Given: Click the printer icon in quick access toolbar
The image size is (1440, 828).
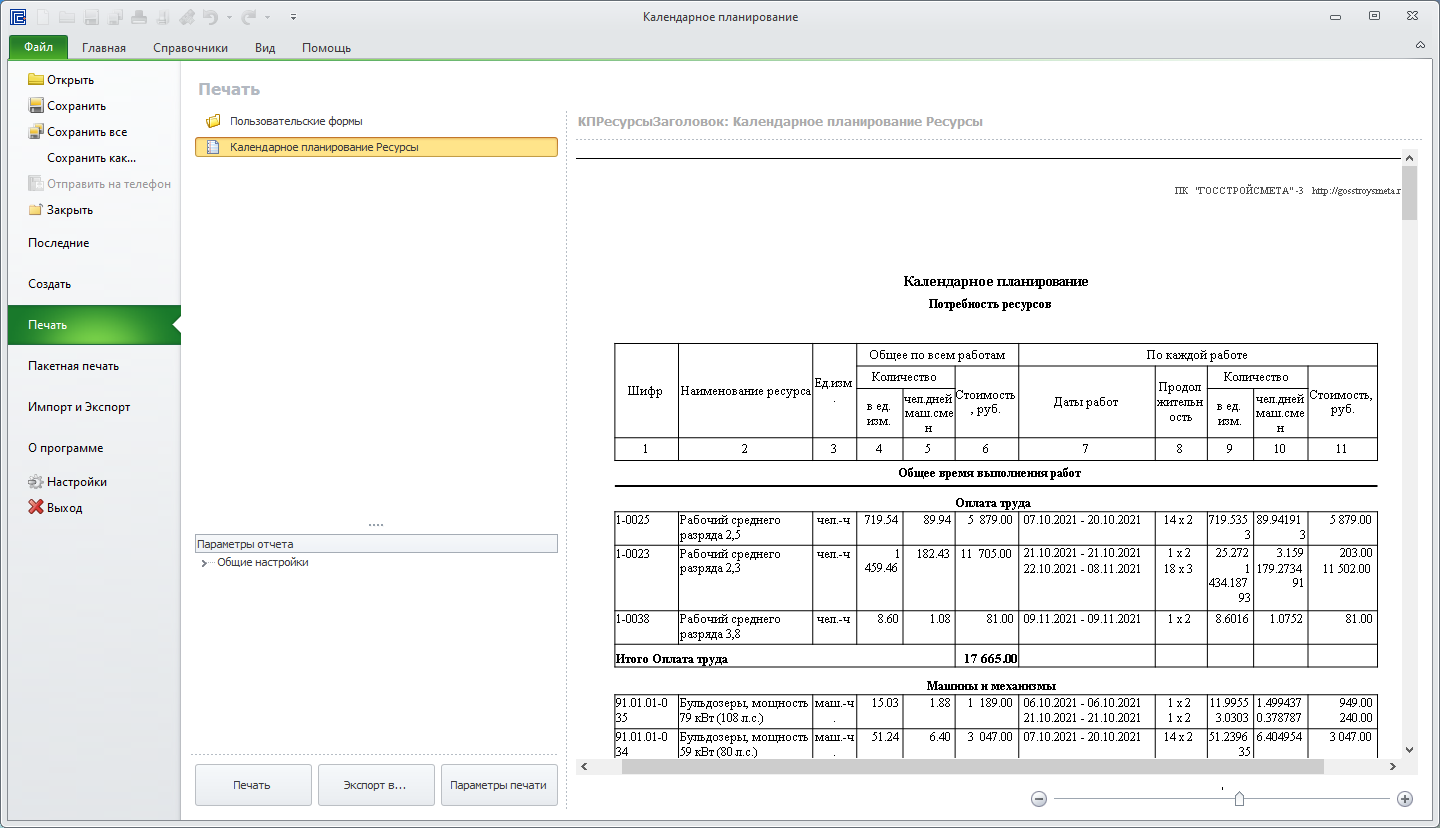Looking at the screenshot, I should pos(139,17).
